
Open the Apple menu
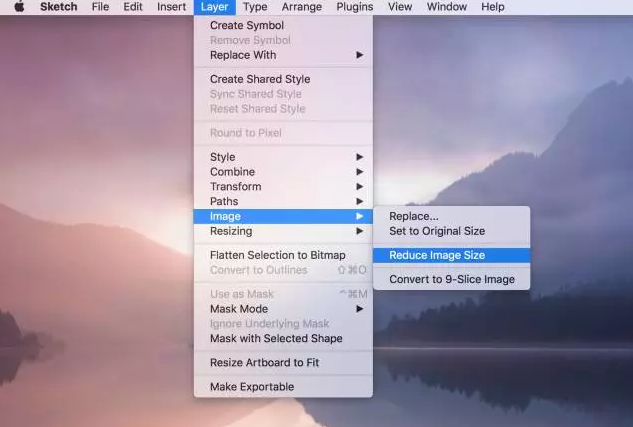(19, 7)
